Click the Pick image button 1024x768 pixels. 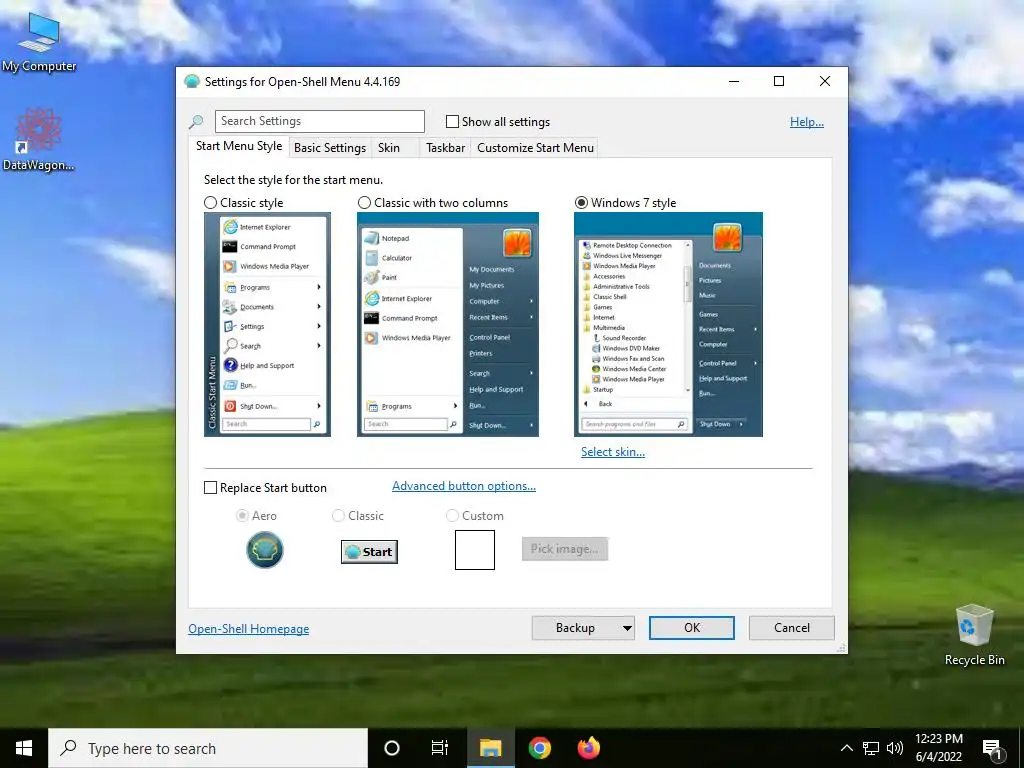pos(565,549)
